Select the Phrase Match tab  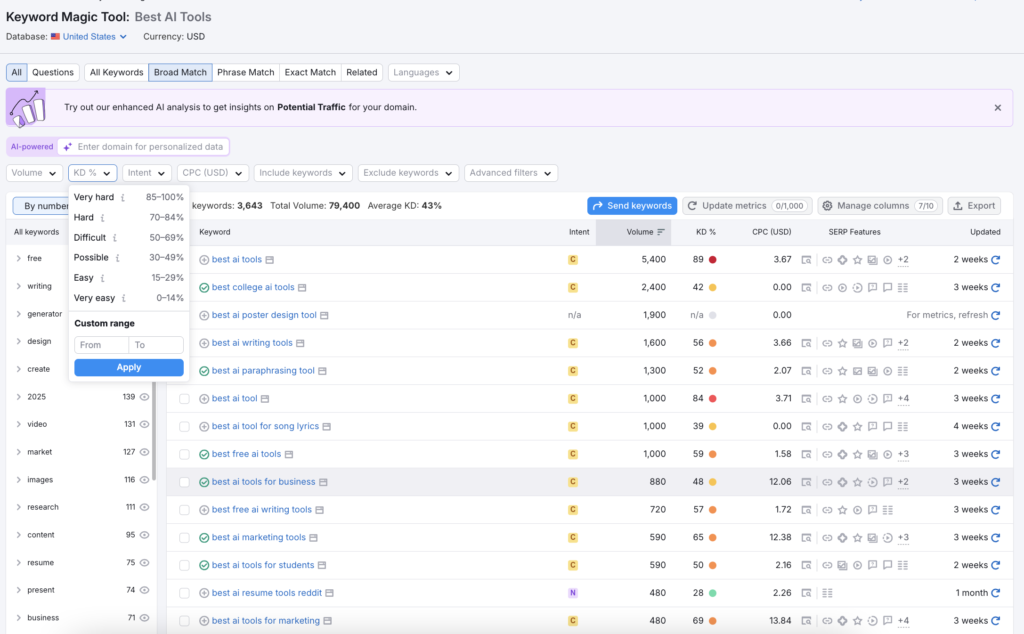246,72
